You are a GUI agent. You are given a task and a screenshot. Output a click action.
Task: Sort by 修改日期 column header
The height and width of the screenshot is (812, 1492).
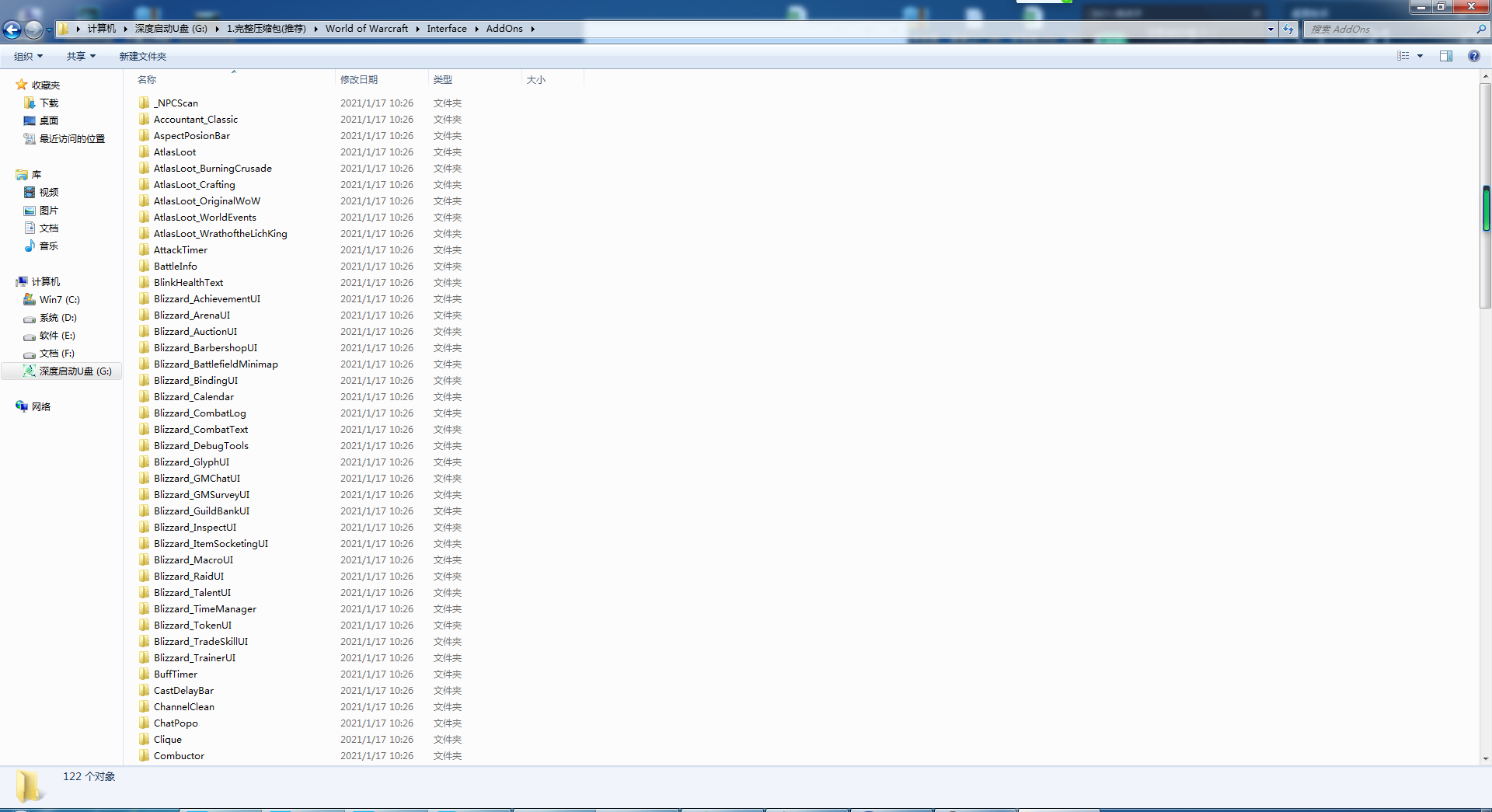[x=359, y=79]
